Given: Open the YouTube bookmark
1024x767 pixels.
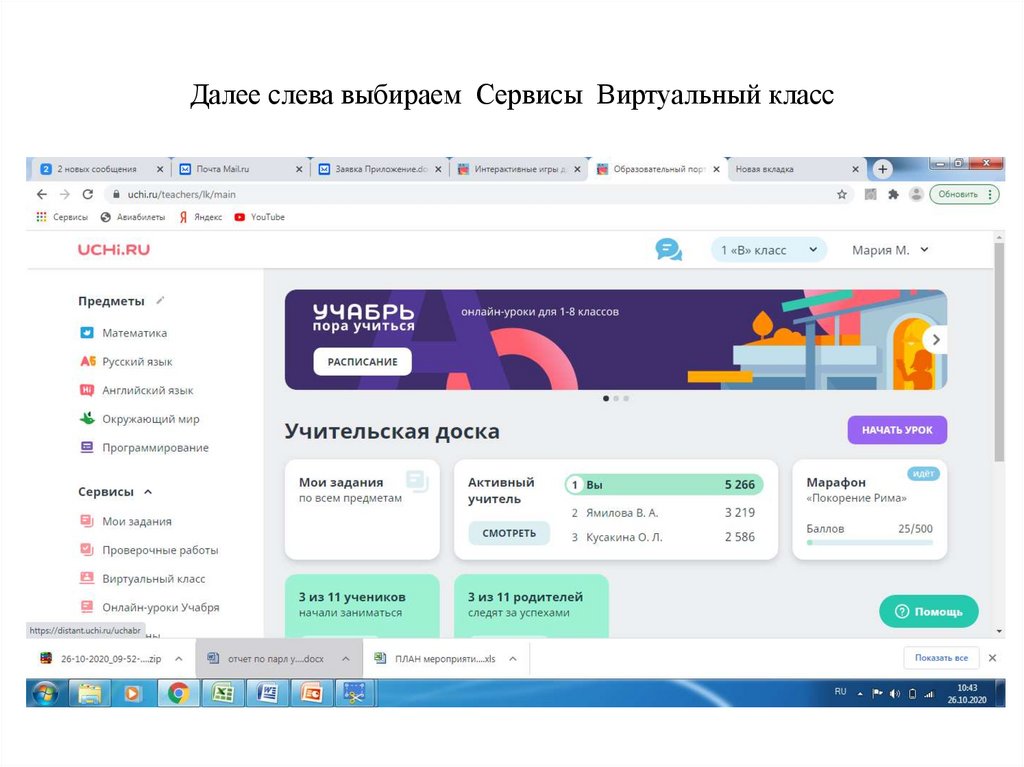Looking at the screenshot, I should pyautogui.click(x=259, y=217).
